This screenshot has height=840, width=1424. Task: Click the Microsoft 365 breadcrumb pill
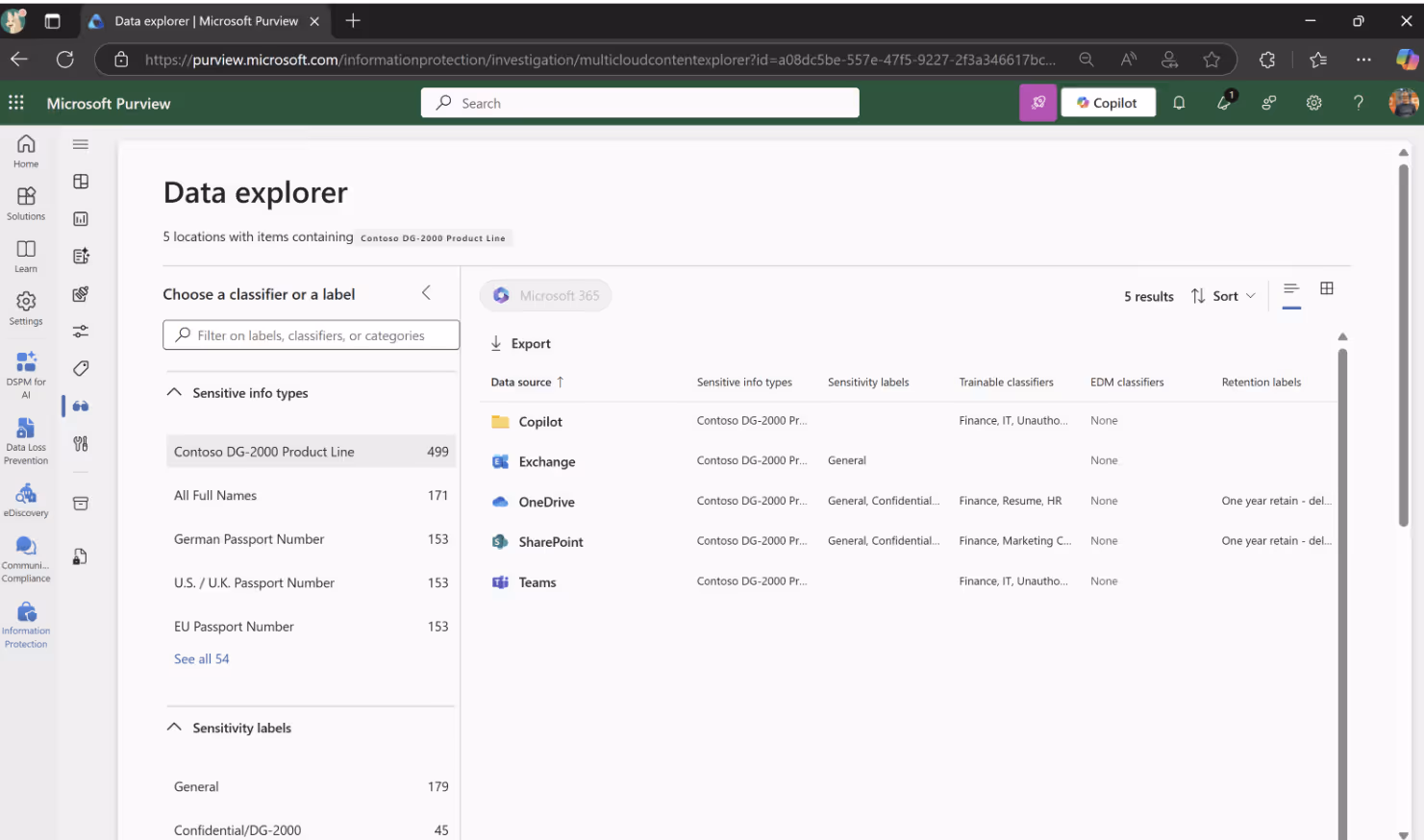point(545,295)
